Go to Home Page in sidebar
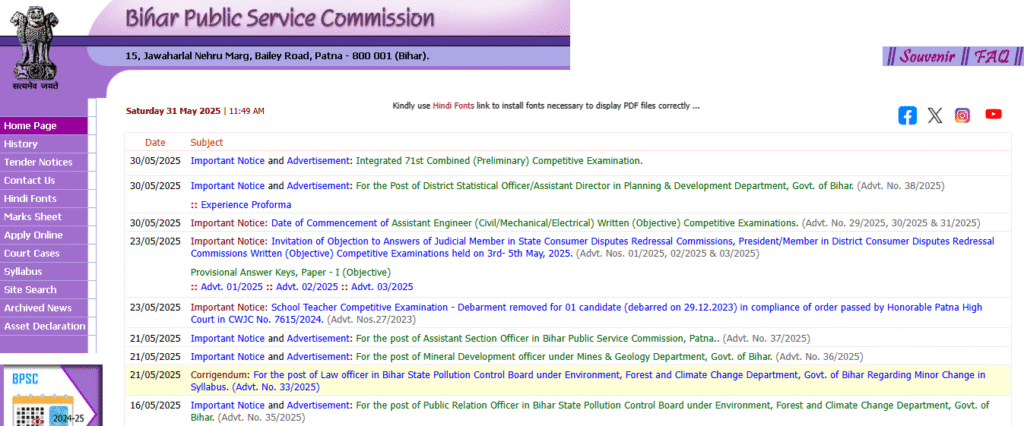 pos(44,125)
